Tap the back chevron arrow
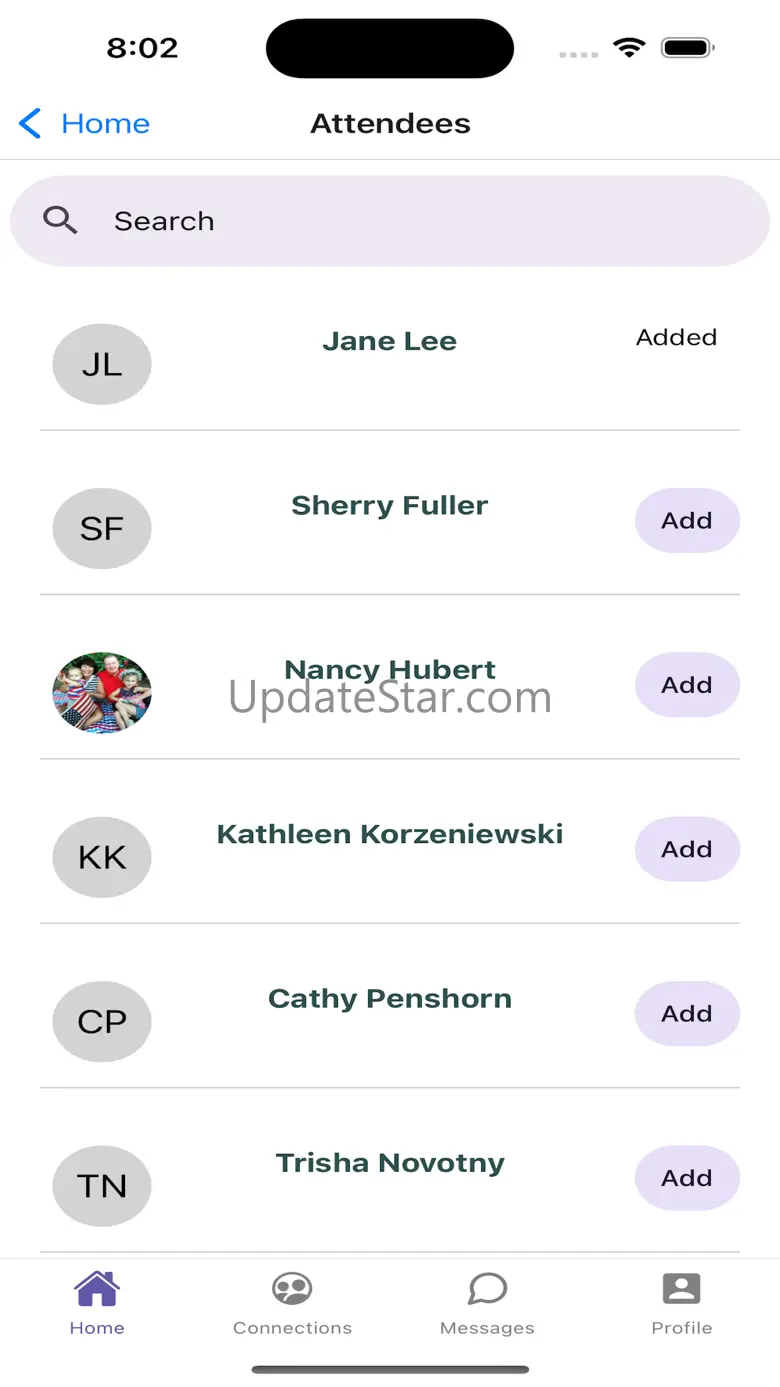This screenshot has width=780, height=1387. (30, 124)
